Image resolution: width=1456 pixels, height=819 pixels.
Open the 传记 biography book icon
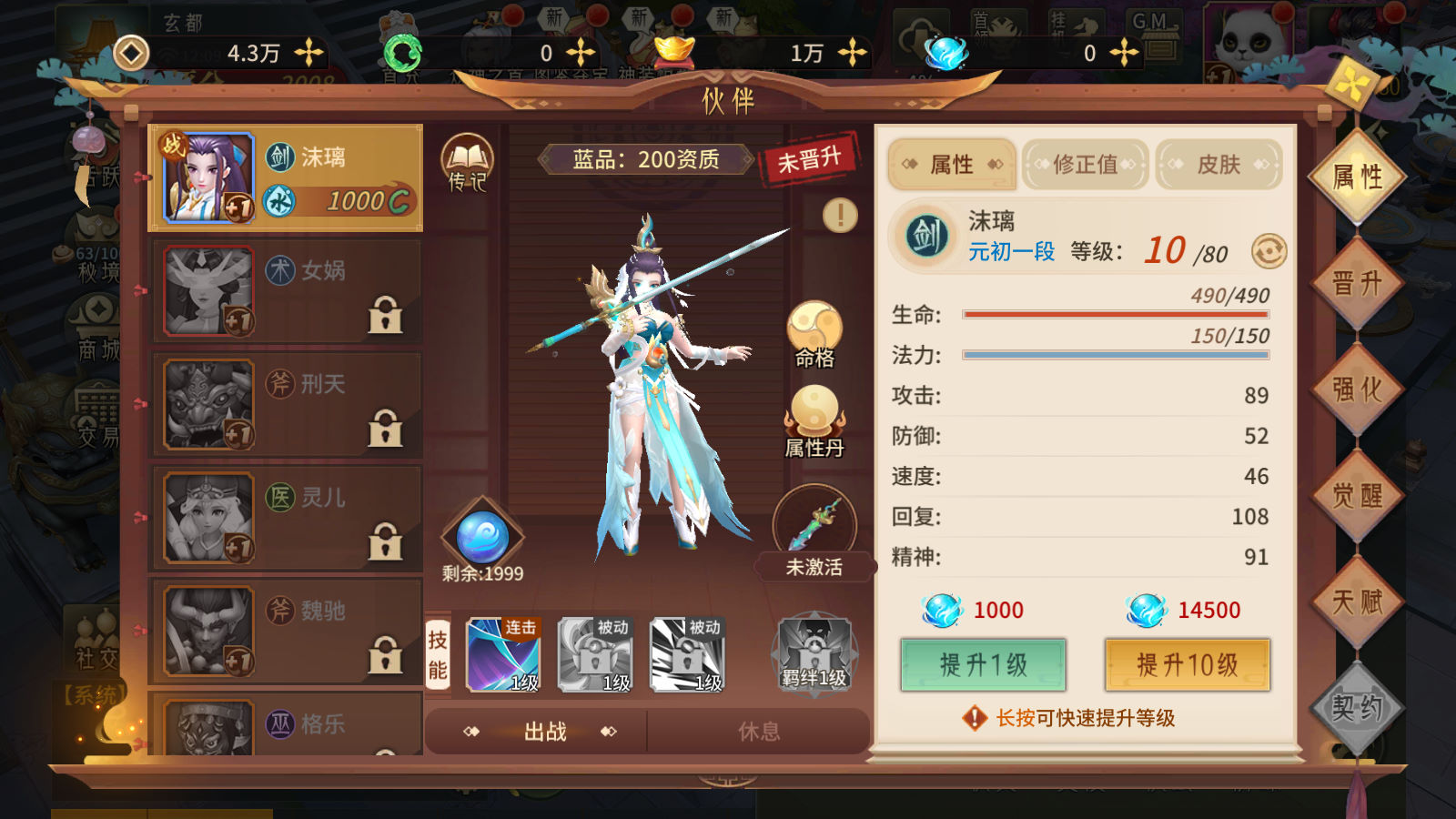467,163
